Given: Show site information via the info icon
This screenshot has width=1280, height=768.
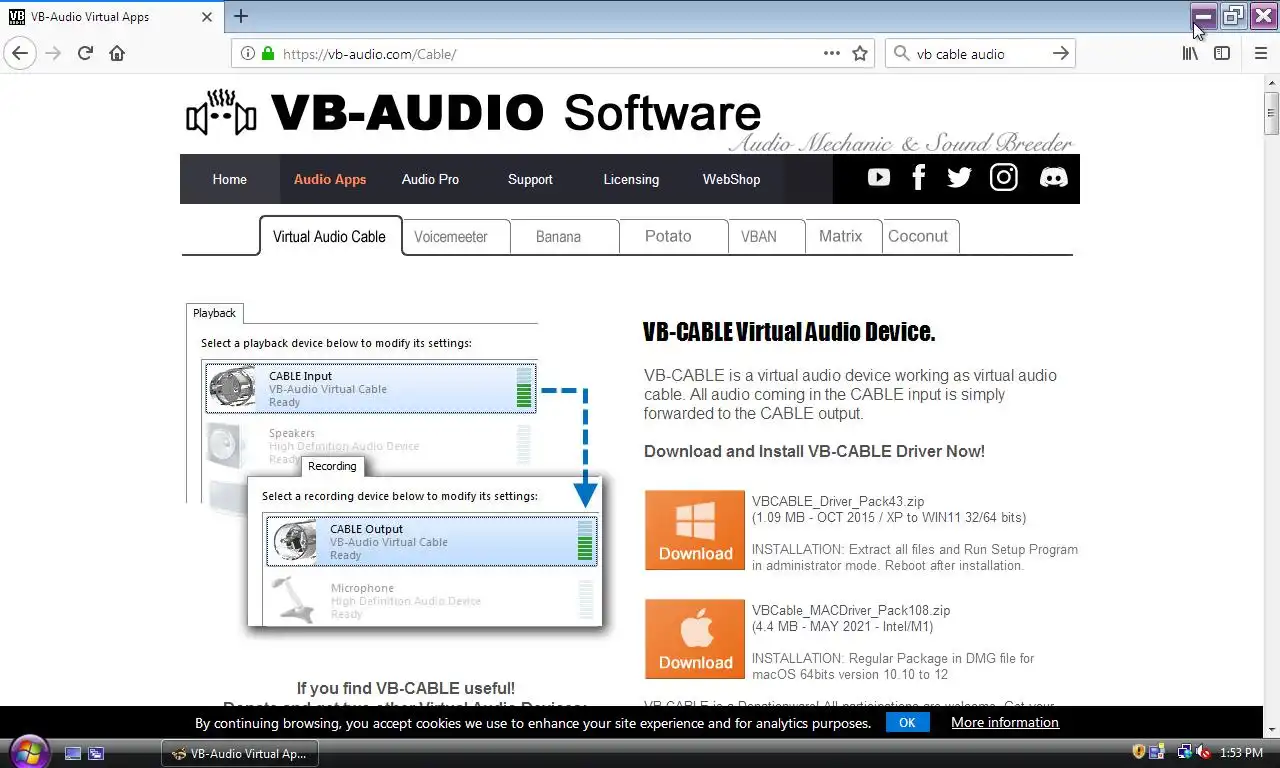Looking at the screenshot, I should pos(248,54).
